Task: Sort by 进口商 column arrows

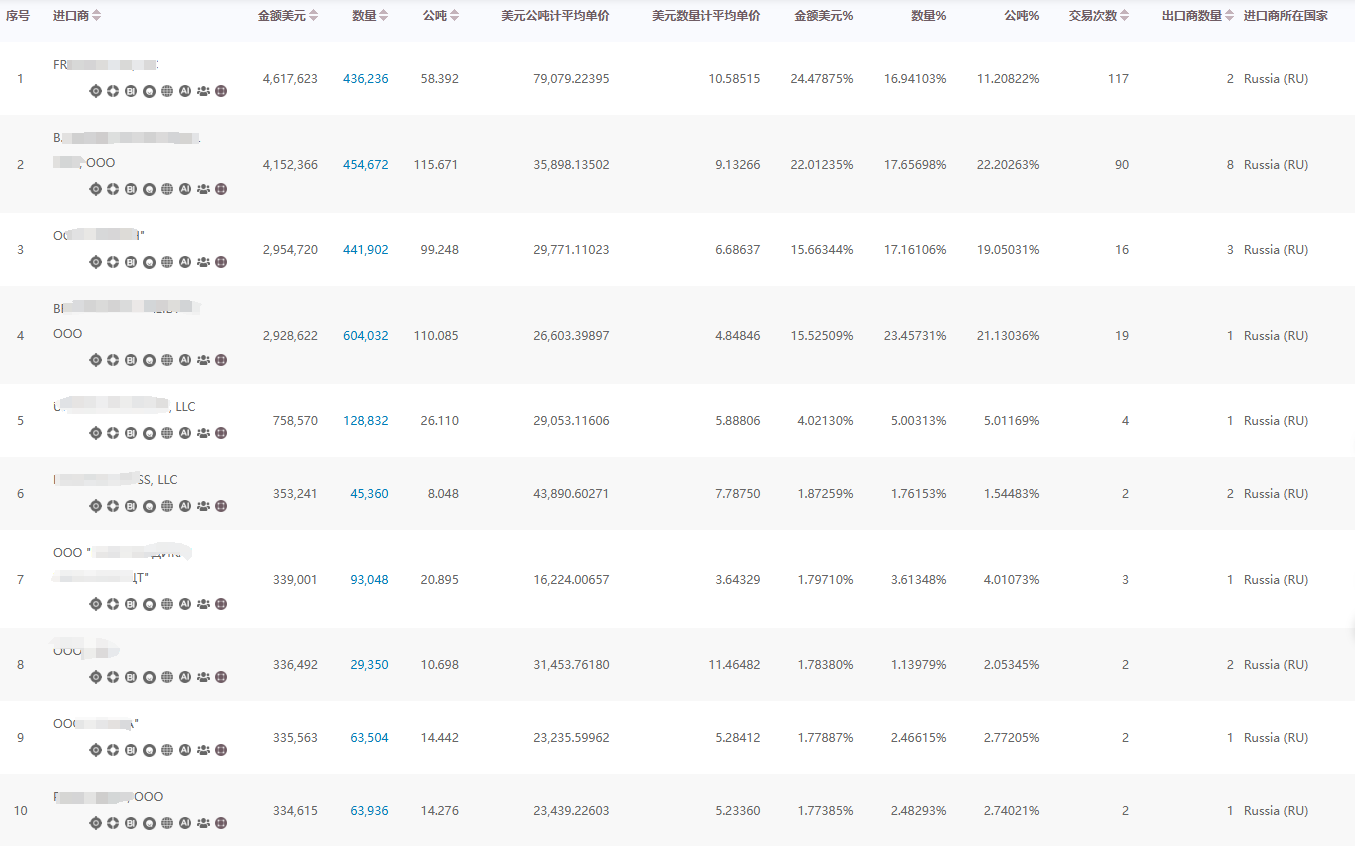Action: [96, 16]
